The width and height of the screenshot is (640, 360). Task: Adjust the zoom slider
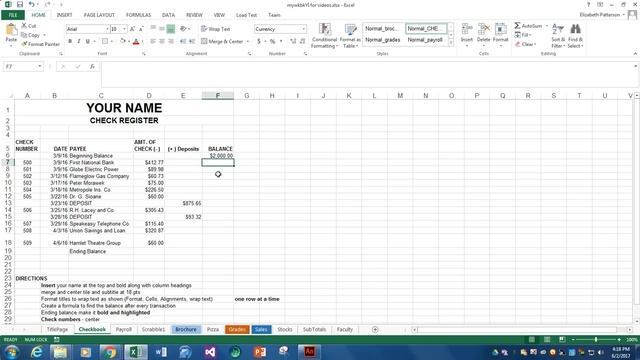pyautogui.click(x=596, y=340)
